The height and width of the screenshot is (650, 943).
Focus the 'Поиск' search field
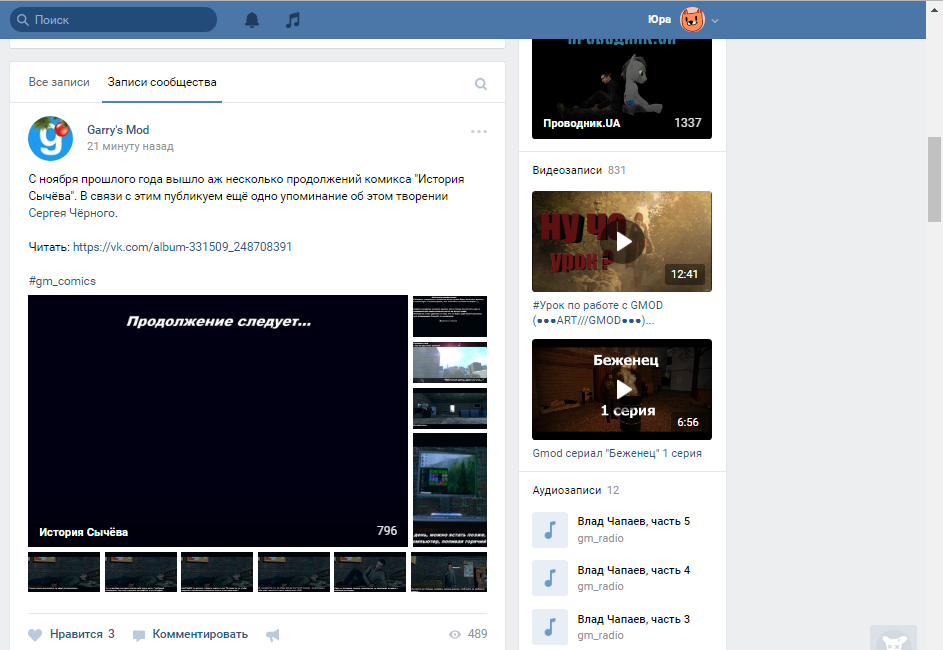point(113,20)
